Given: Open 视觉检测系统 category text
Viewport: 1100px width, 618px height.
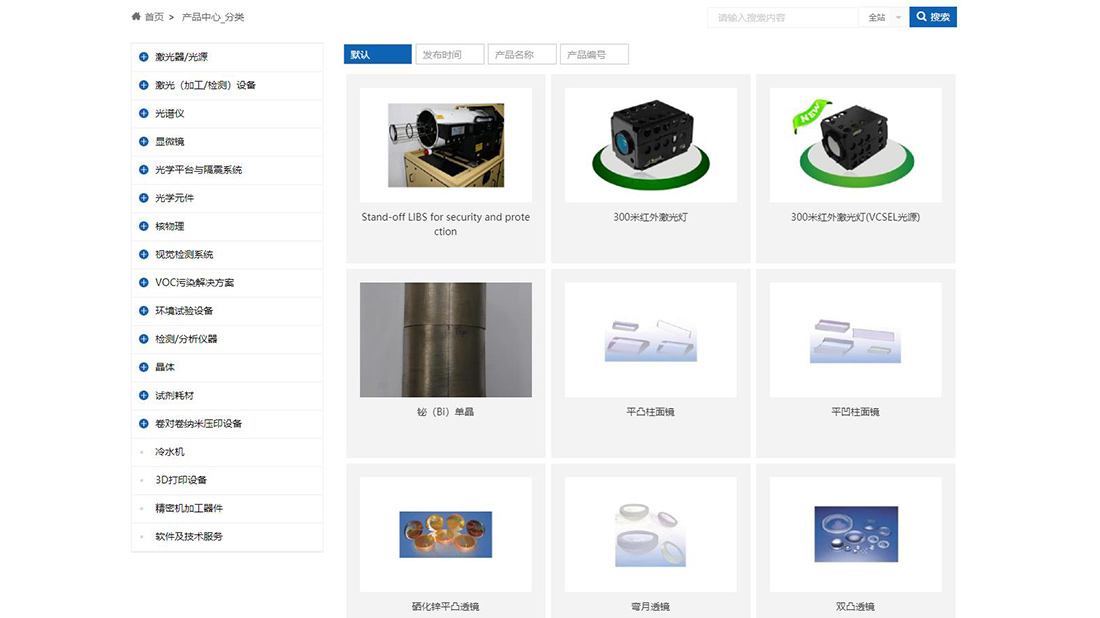Looking at the screenshot, I should tap(184, 254).
